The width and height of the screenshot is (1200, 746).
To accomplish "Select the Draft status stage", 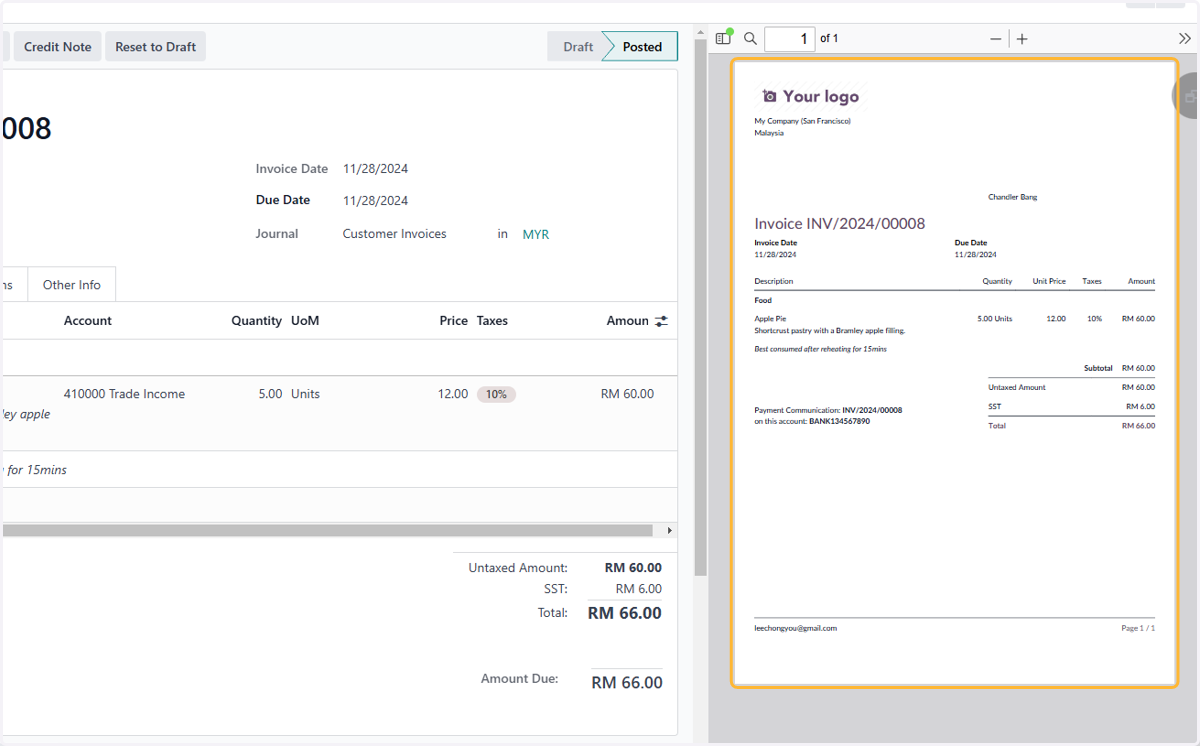I will click(x=577, y=47).
